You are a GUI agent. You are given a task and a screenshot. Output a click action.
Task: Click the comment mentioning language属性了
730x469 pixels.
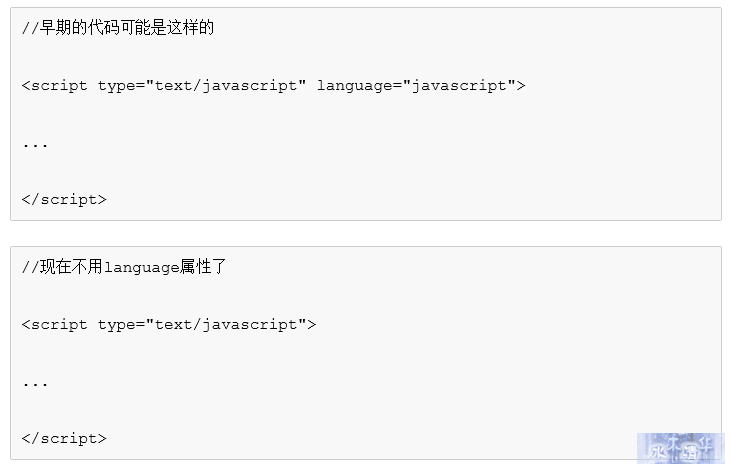pyautogui.click(x=124, y=267)
